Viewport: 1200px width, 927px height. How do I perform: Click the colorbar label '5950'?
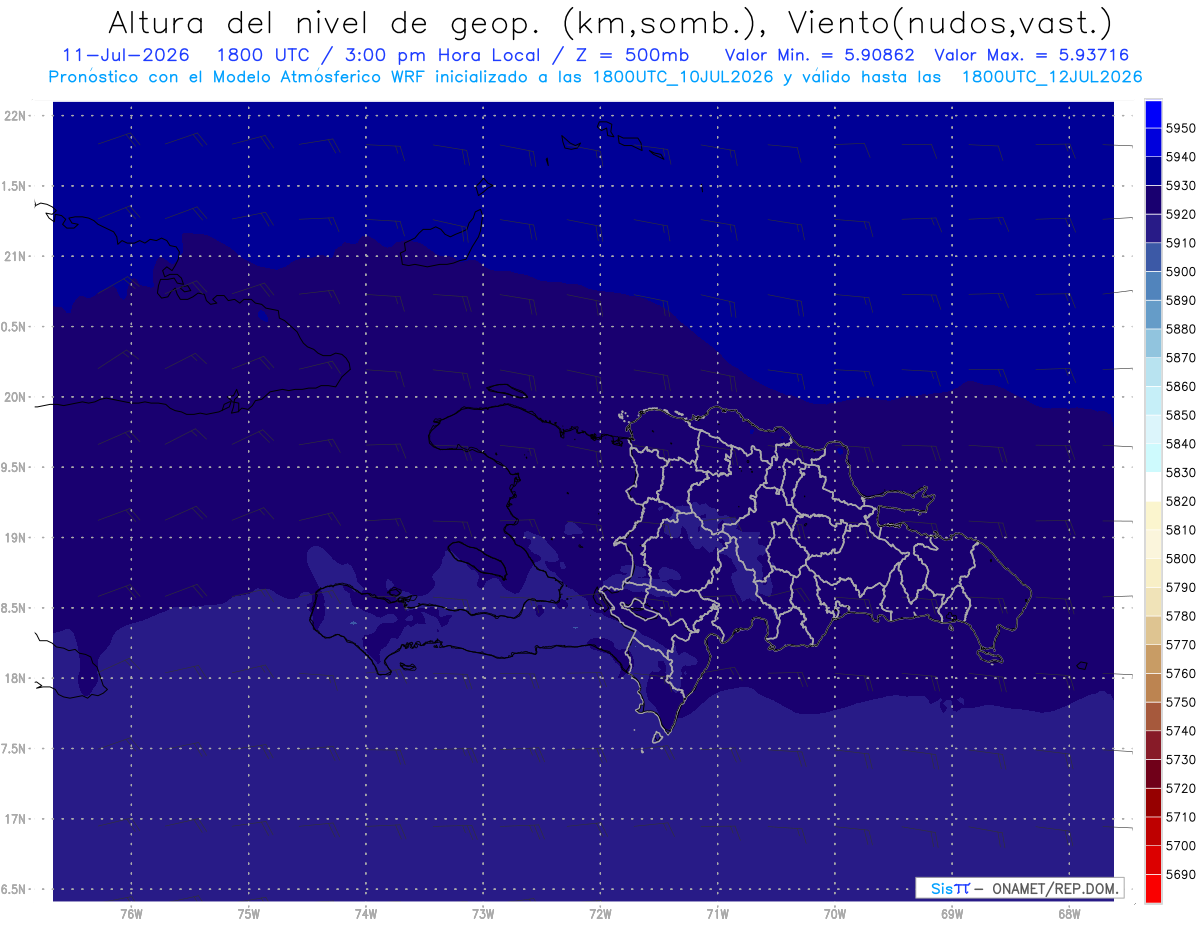pyautogui.click(x=1180, y=128)
